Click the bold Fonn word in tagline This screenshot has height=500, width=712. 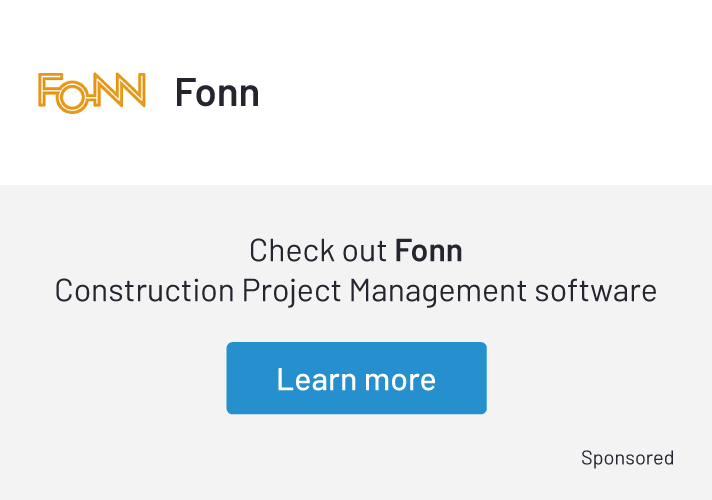(429, 250)
